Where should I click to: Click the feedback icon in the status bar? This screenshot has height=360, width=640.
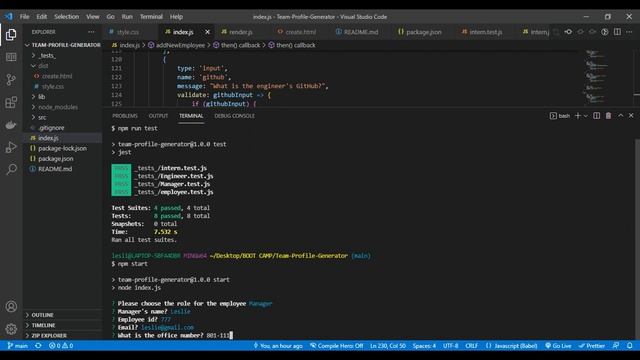(x=616, y=346)
